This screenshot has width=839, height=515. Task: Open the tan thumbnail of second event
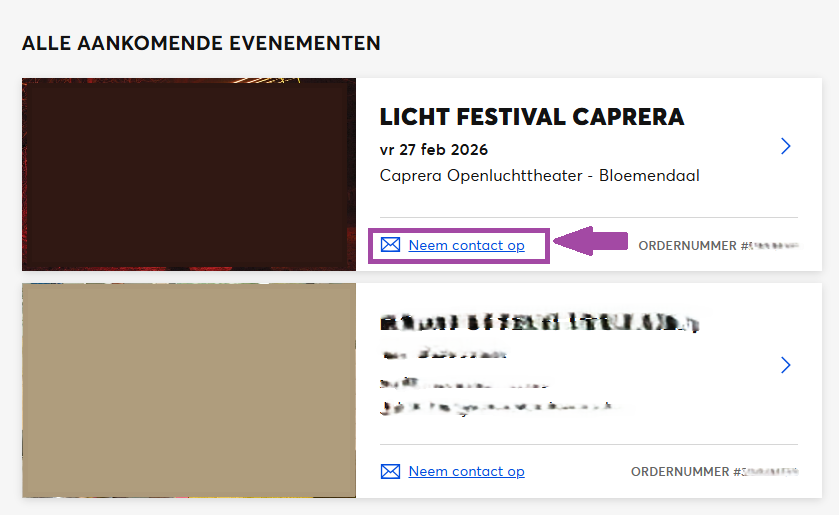pos(189,390)
